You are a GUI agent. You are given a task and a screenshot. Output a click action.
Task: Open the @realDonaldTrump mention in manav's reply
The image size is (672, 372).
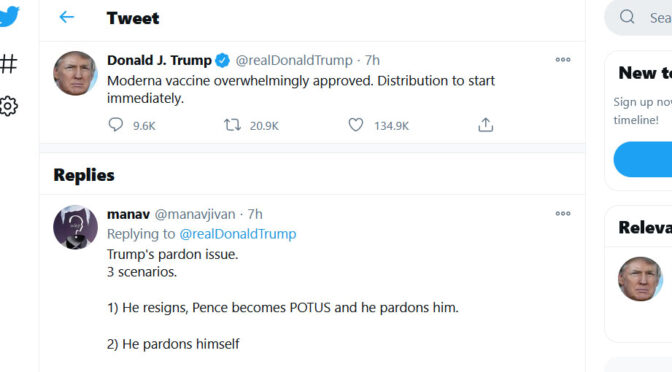(x=238, y=234)
